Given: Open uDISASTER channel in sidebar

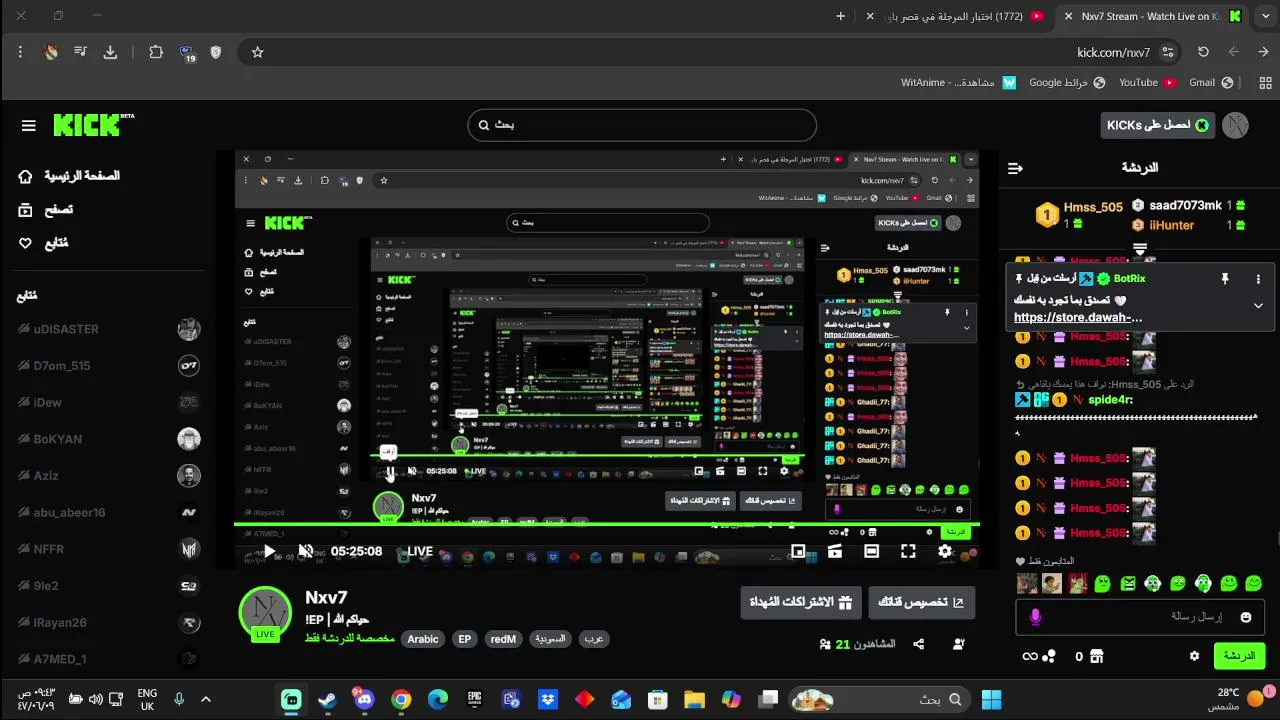Looking at the screenshot, I should pyautogui.click(x=109, y=329).
